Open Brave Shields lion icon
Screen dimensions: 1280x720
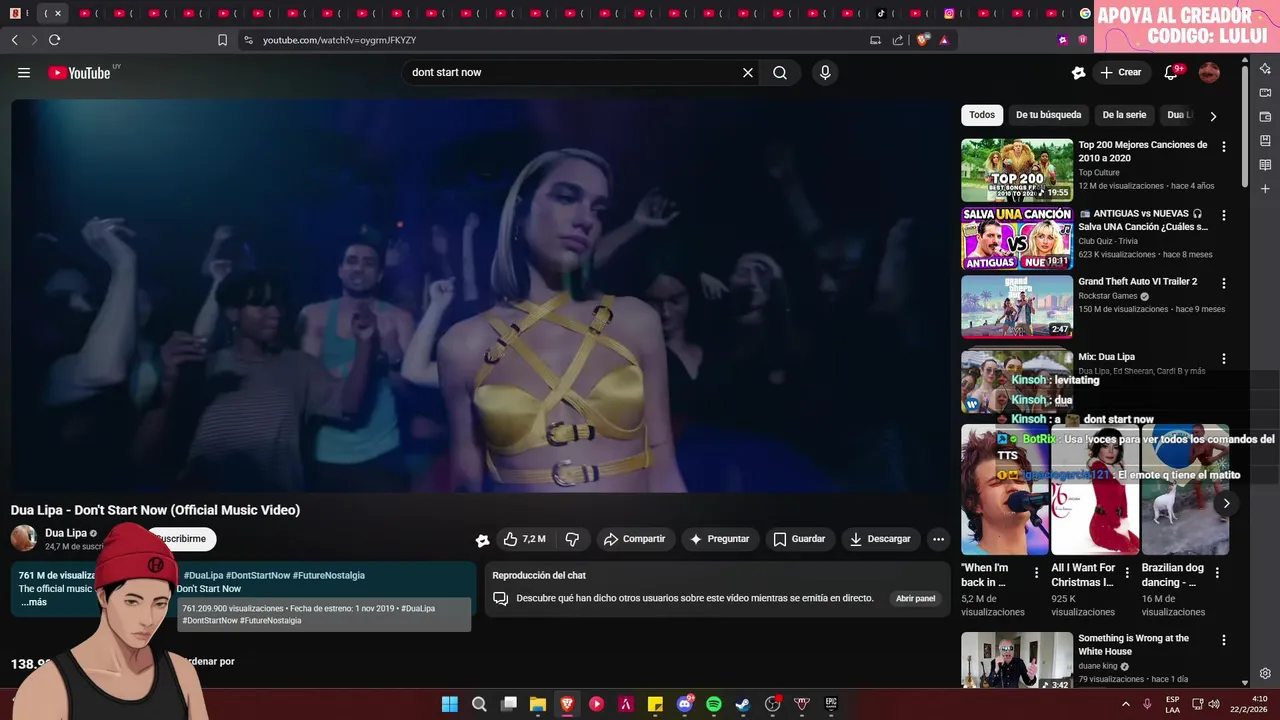pyautogui.click(x=922, y=40)
